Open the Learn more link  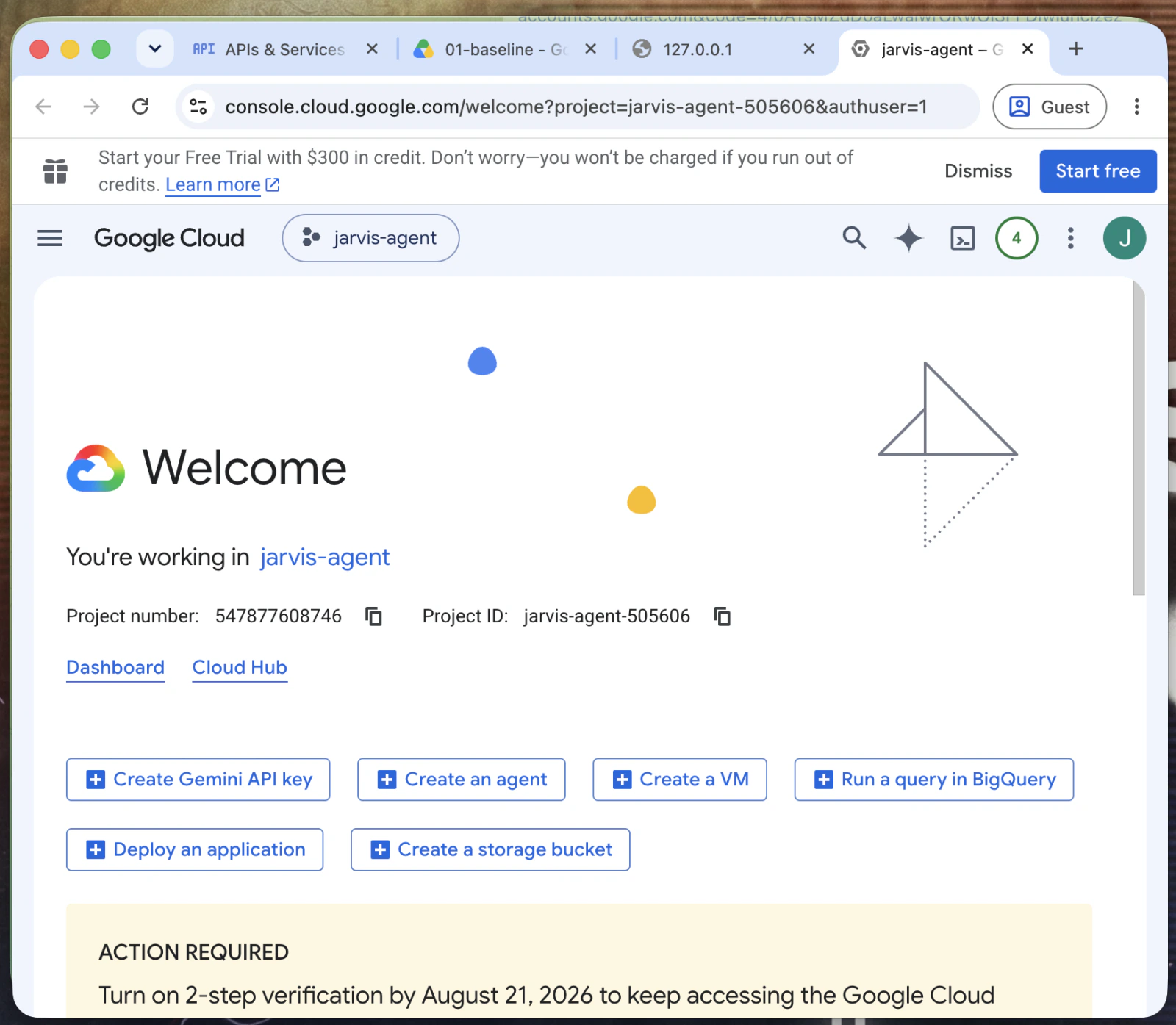click(x=222, y=184)
